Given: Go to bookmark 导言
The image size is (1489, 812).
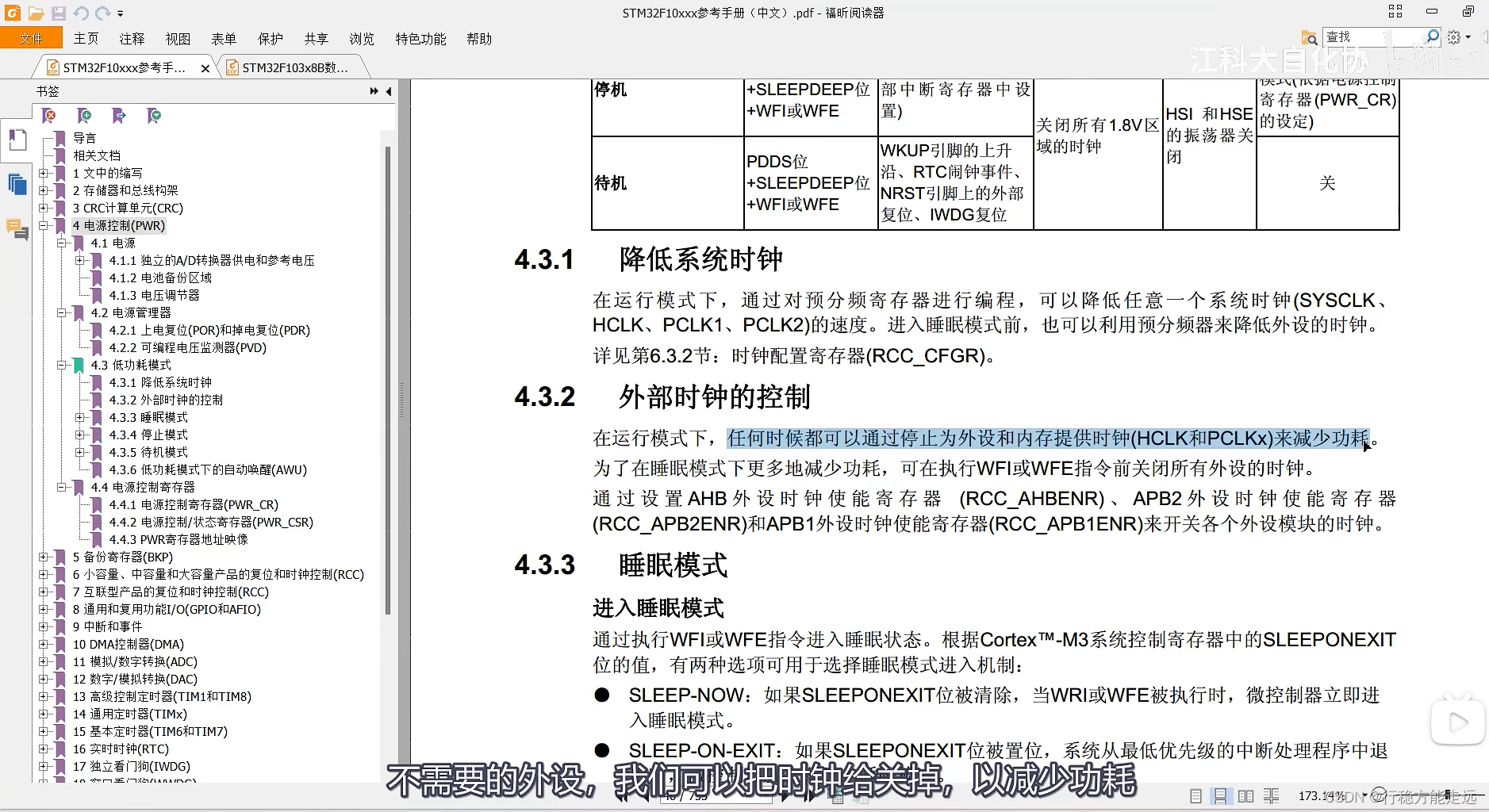Looking at the screenshot, I should [84, 138].
